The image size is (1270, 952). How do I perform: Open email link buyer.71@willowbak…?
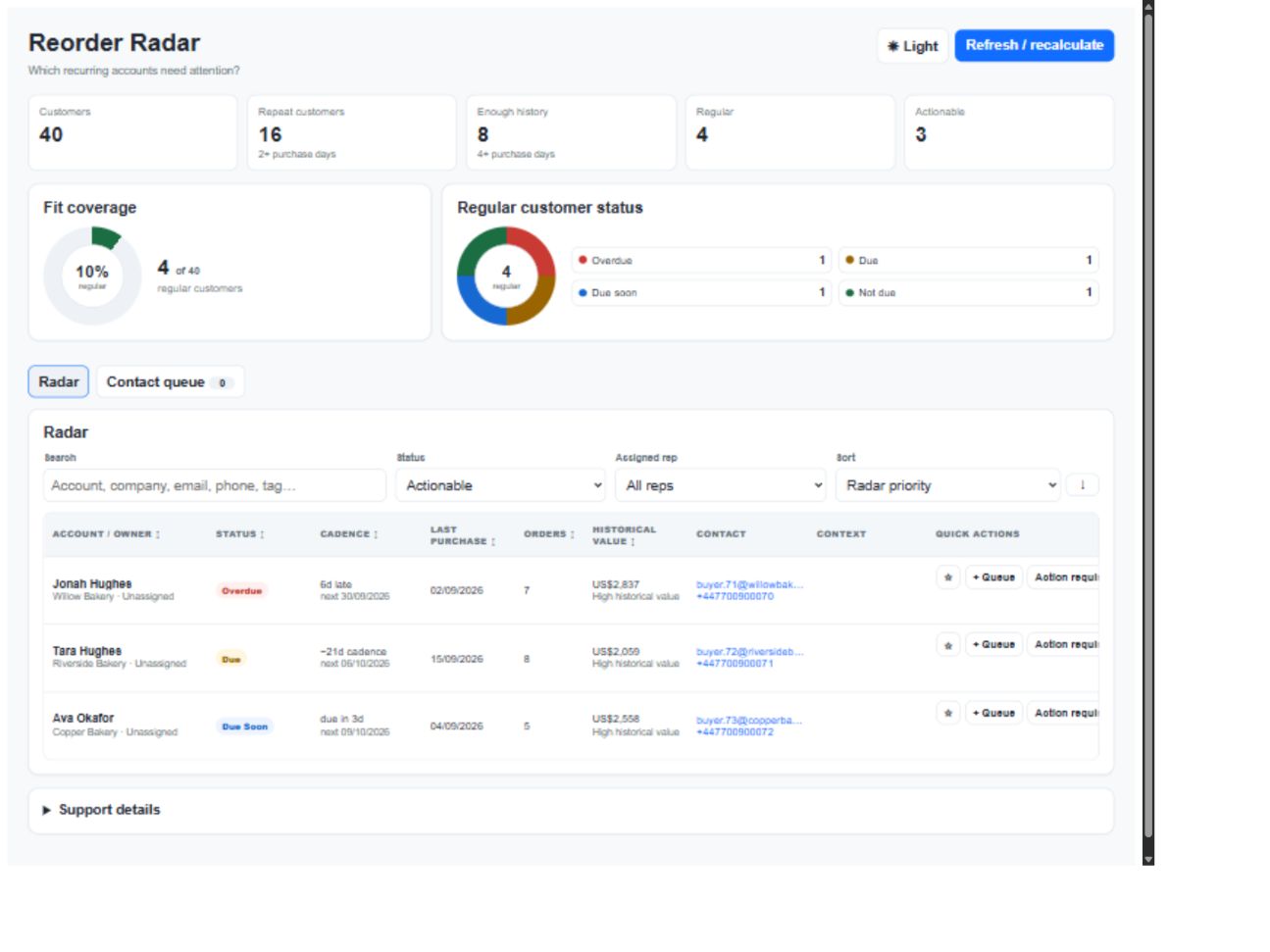pos(749,584)
